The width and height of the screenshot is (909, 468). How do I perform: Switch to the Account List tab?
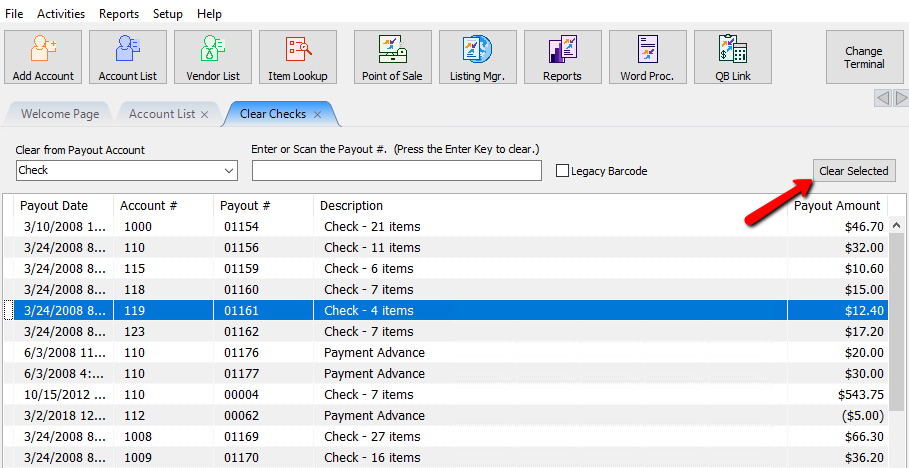162,114
